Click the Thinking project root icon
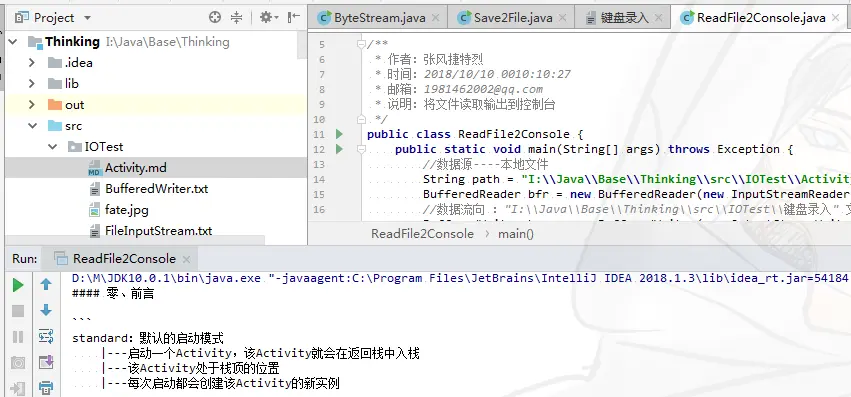The height and width of the screenshot is (397, 851). (x=35, y=42)
